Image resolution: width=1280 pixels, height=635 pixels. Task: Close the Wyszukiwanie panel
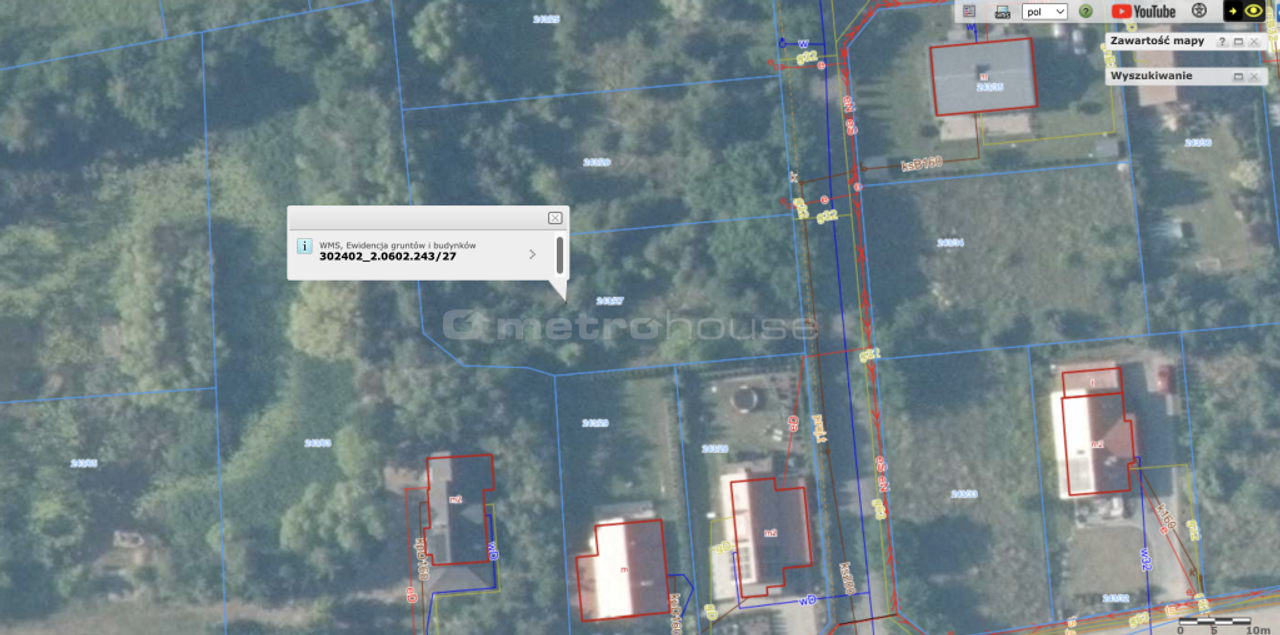(1254, 77)
